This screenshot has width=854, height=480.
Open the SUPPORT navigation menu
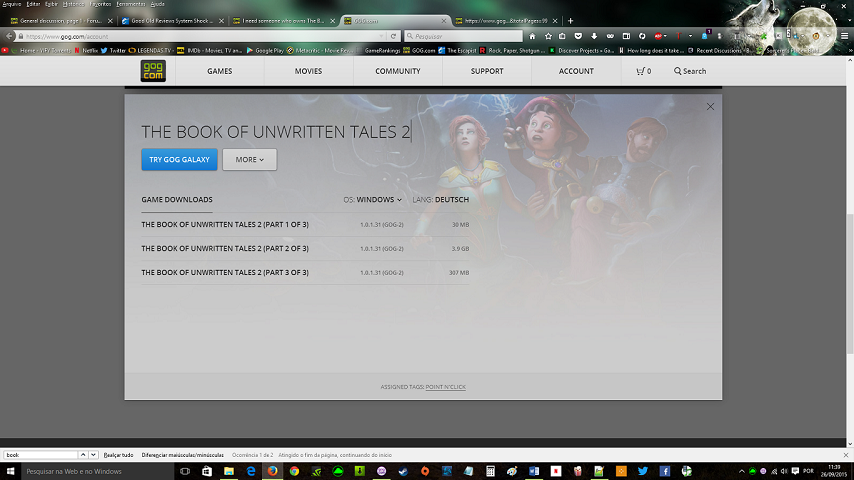click(x=487, y=71)
